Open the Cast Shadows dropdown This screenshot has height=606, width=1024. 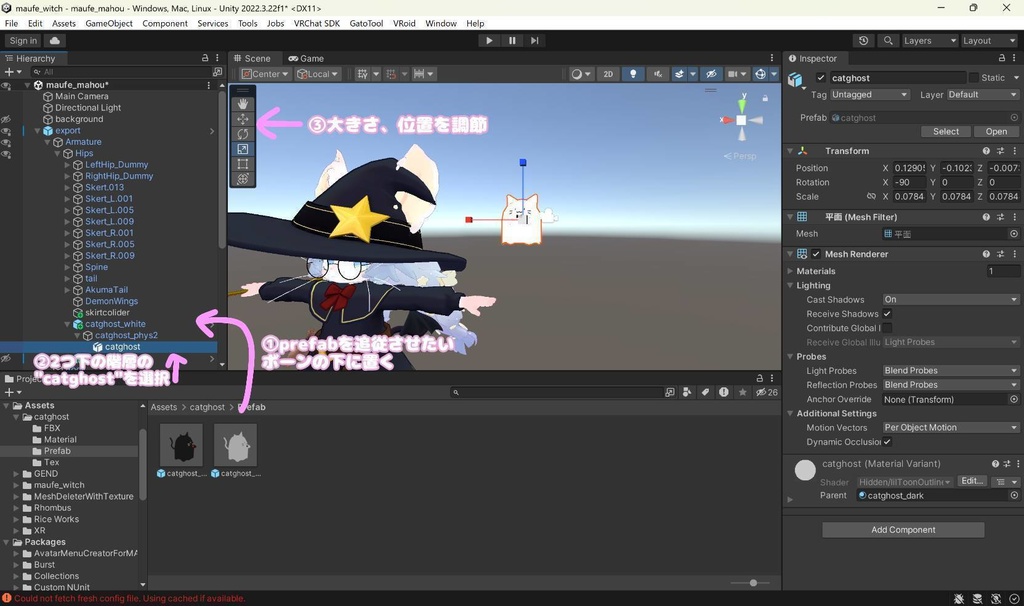[950, 298]
